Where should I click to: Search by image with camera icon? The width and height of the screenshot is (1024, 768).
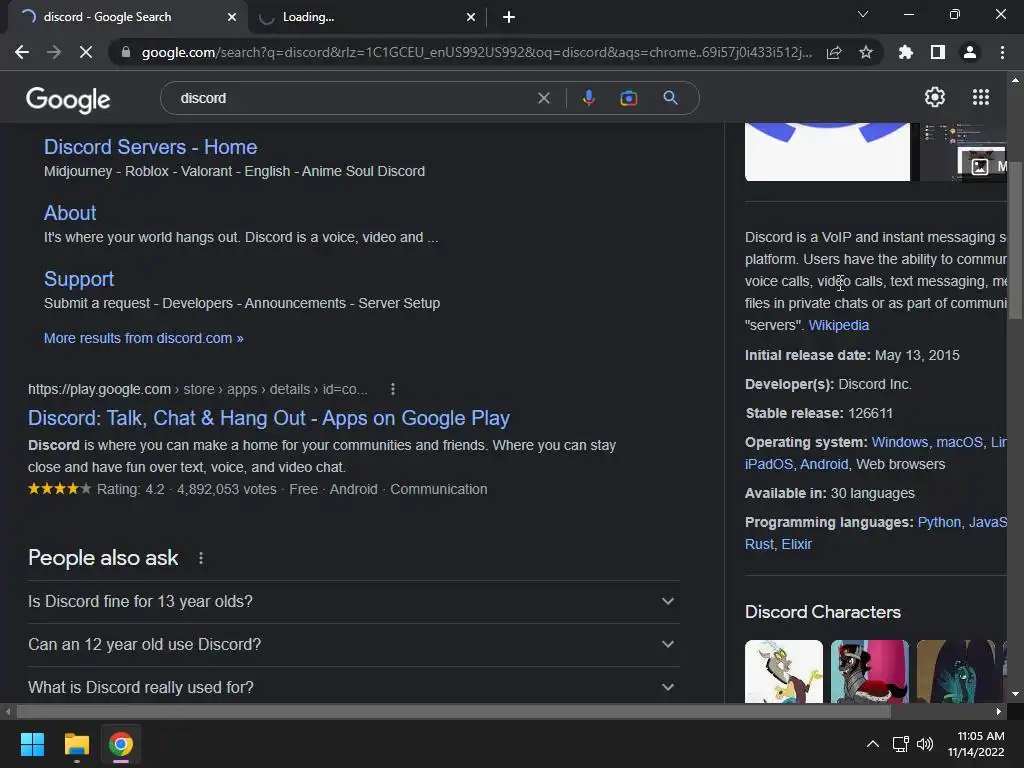(x=628, y=98)
